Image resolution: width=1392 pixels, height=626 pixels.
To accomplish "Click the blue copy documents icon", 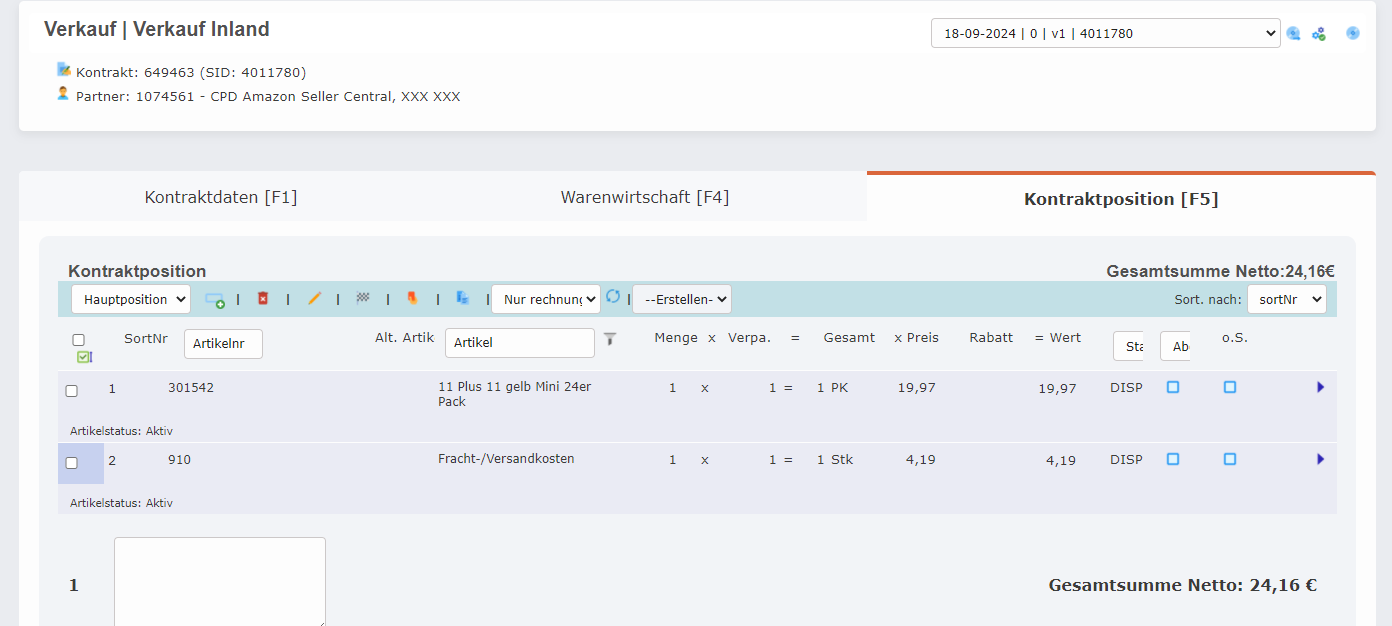I will pos(462,298).
